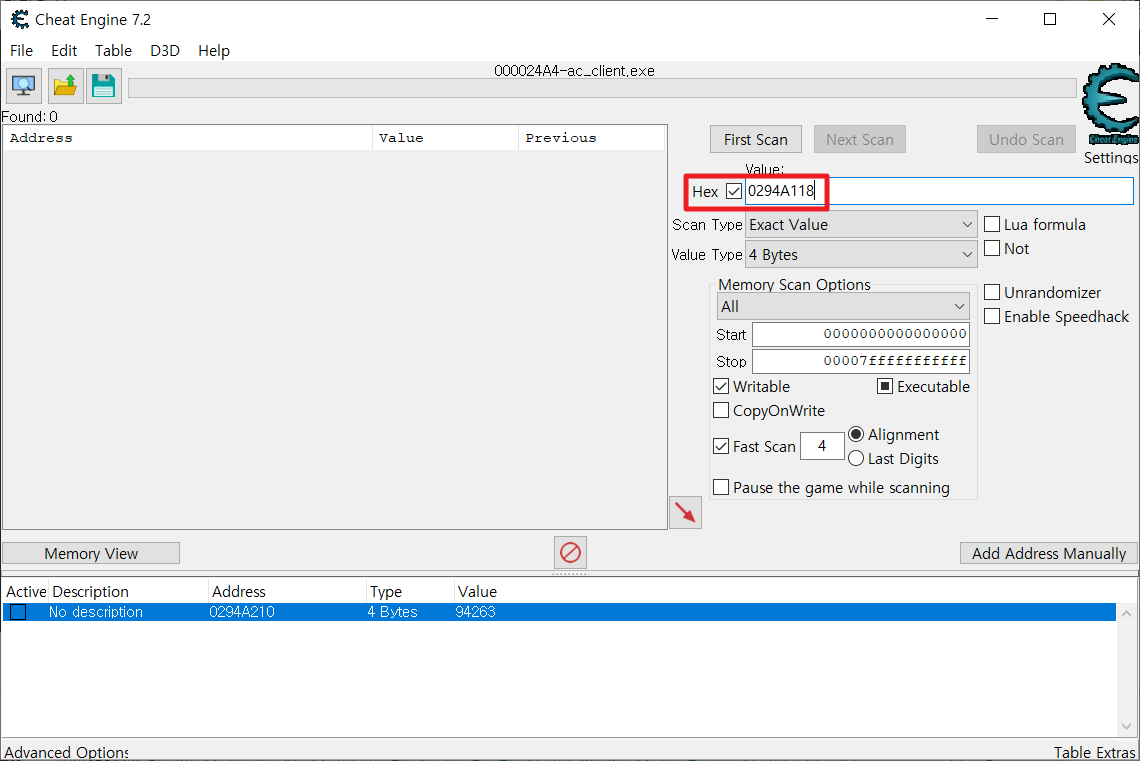Toggle Active checkbox for address 0294A210
Viewport: 1140px width, 761px height.
point(18,612)
